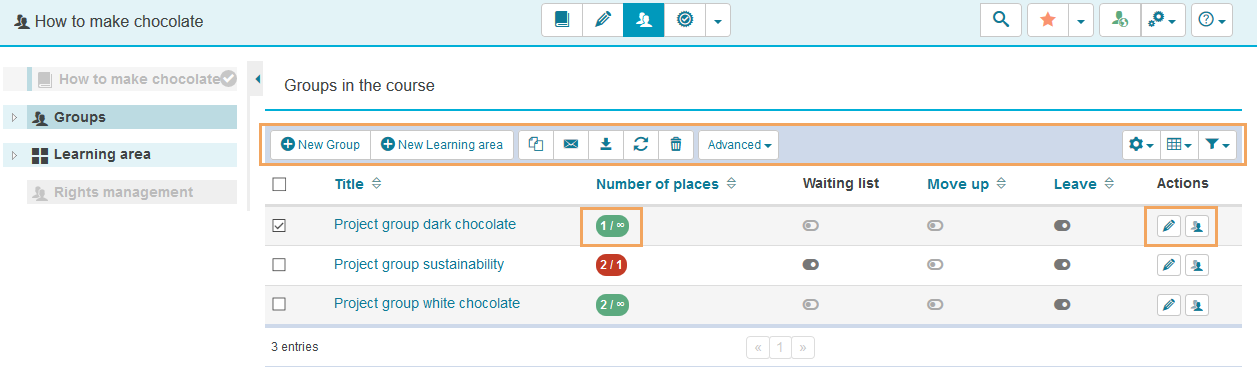Toggle Leave switch for Project group white chocolate
1257x371 pixels.
(x=1062, y=304)
